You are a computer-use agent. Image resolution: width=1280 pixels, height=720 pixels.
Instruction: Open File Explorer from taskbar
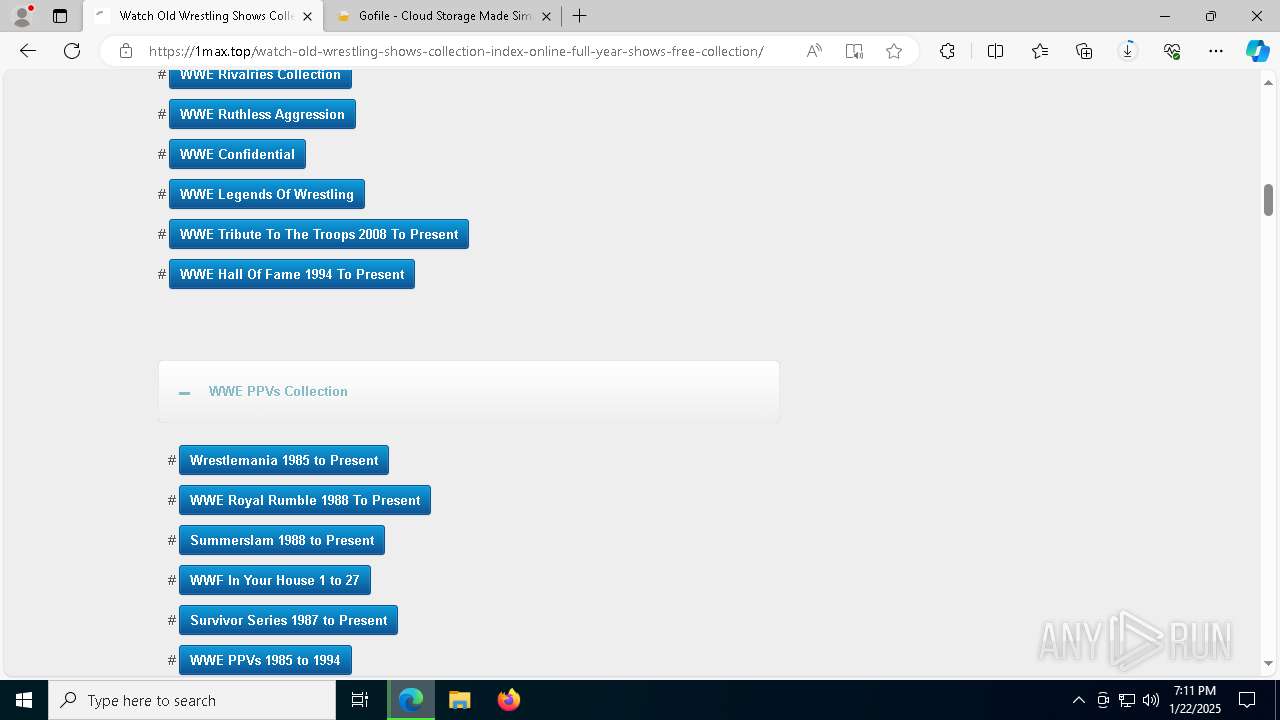tap(459, 700)
